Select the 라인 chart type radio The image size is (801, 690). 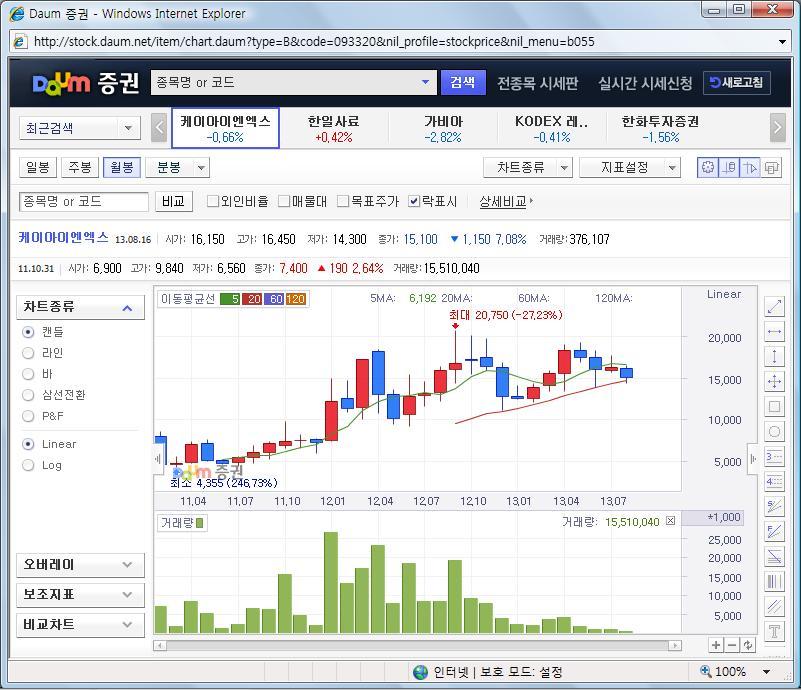point(29,353)
